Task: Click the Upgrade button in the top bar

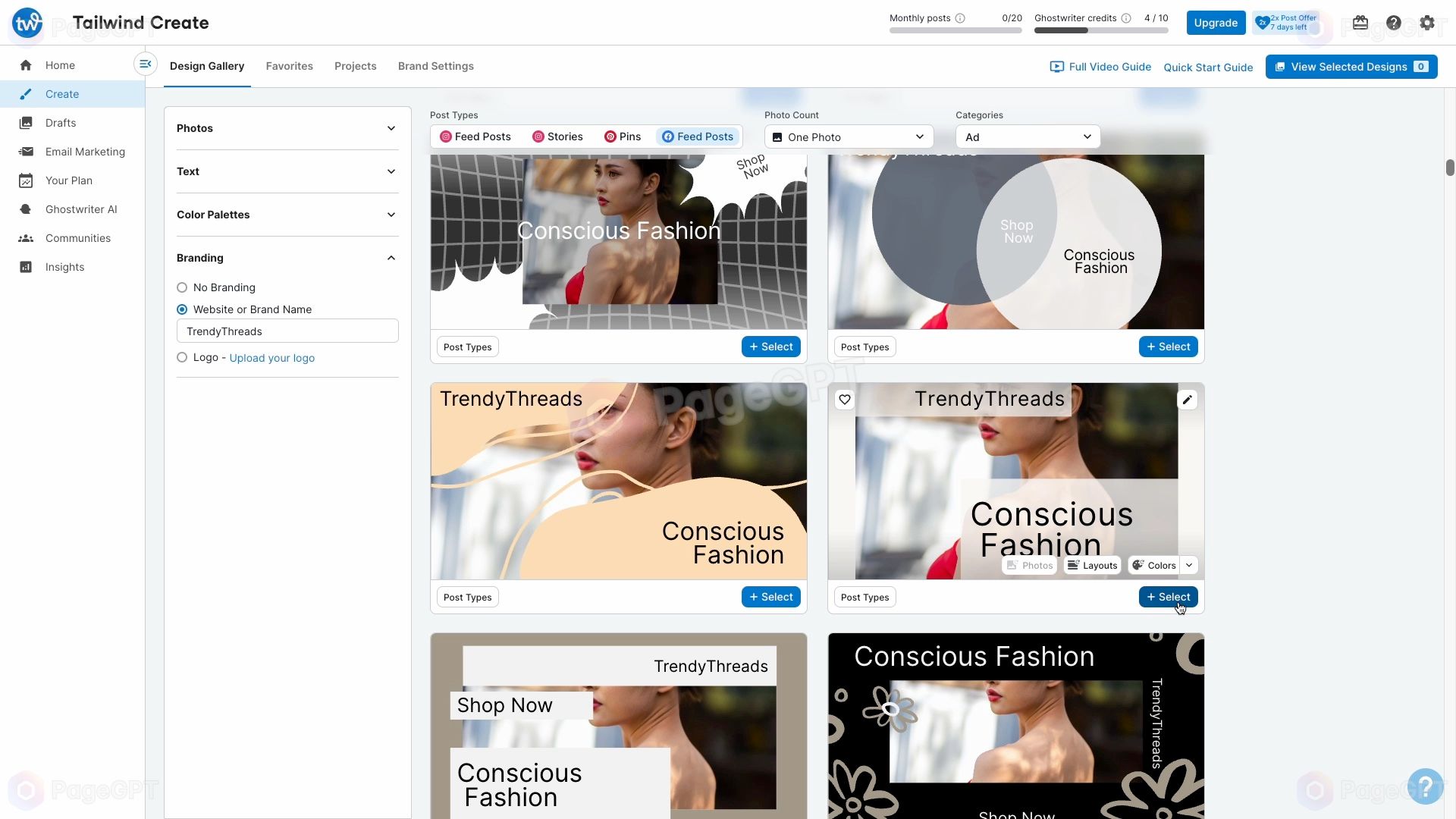Action: [x=1216, y=22]
